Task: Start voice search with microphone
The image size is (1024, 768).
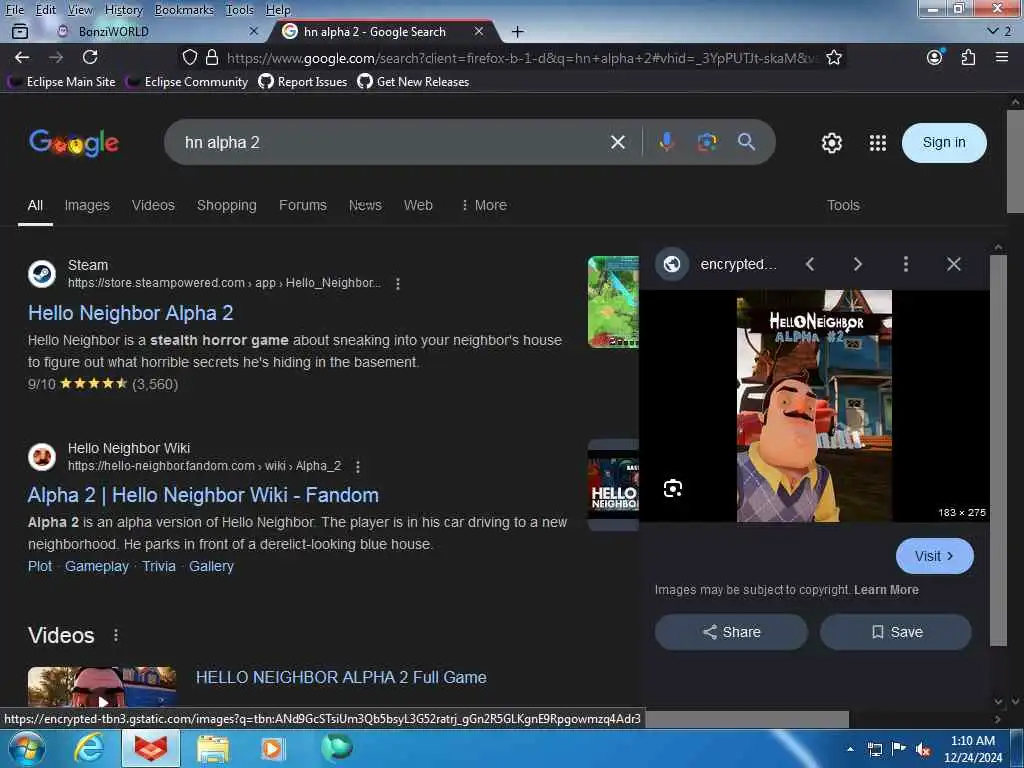Action: (x=666, y=142)
